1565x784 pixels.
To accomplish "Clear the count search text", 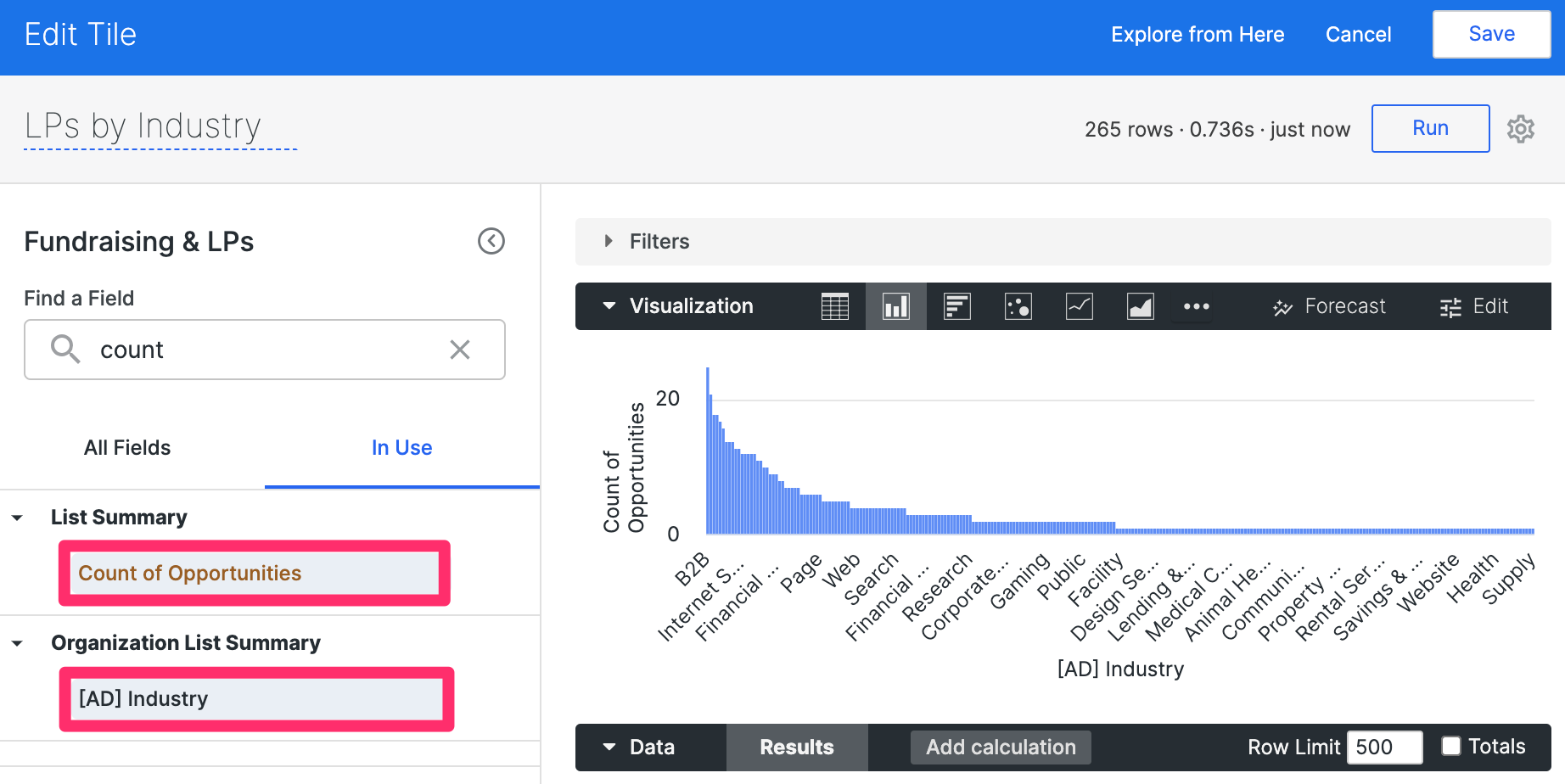I will [460, 350].
